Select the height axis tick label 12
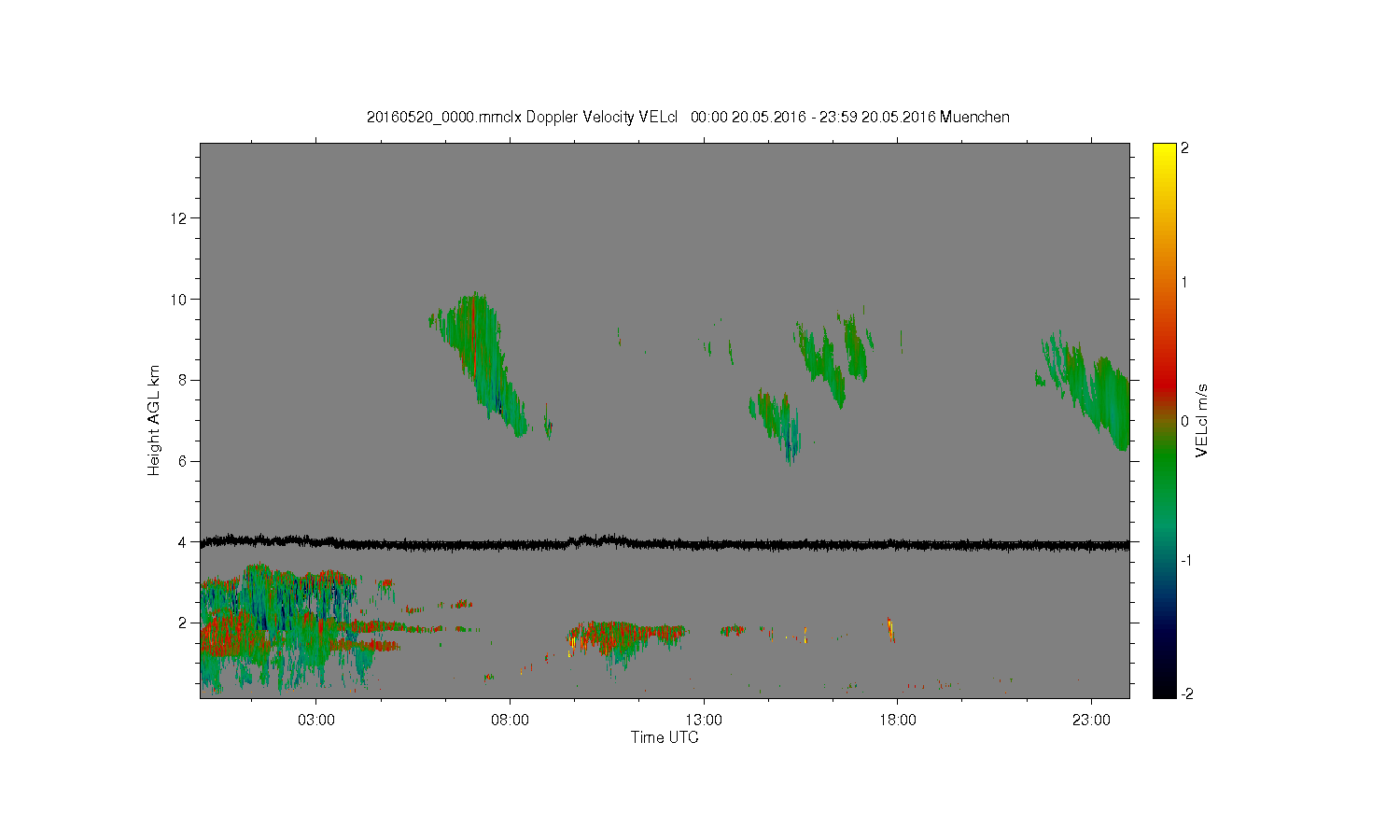 point(180,218)
